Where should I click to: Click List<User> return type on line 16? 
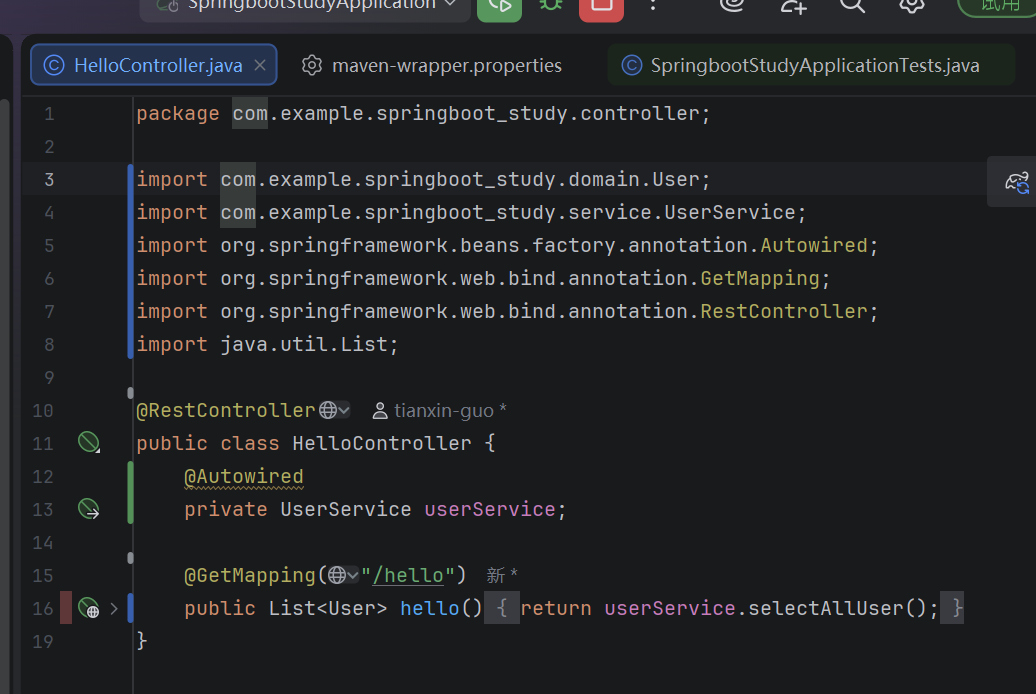(x=328, y=608)
